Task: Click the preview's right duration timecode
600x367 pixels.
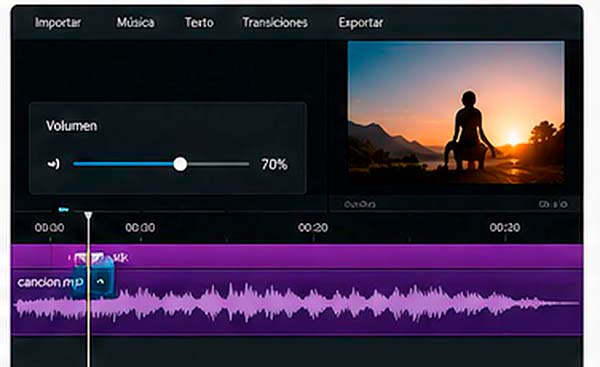Action: tap(553, 204)
